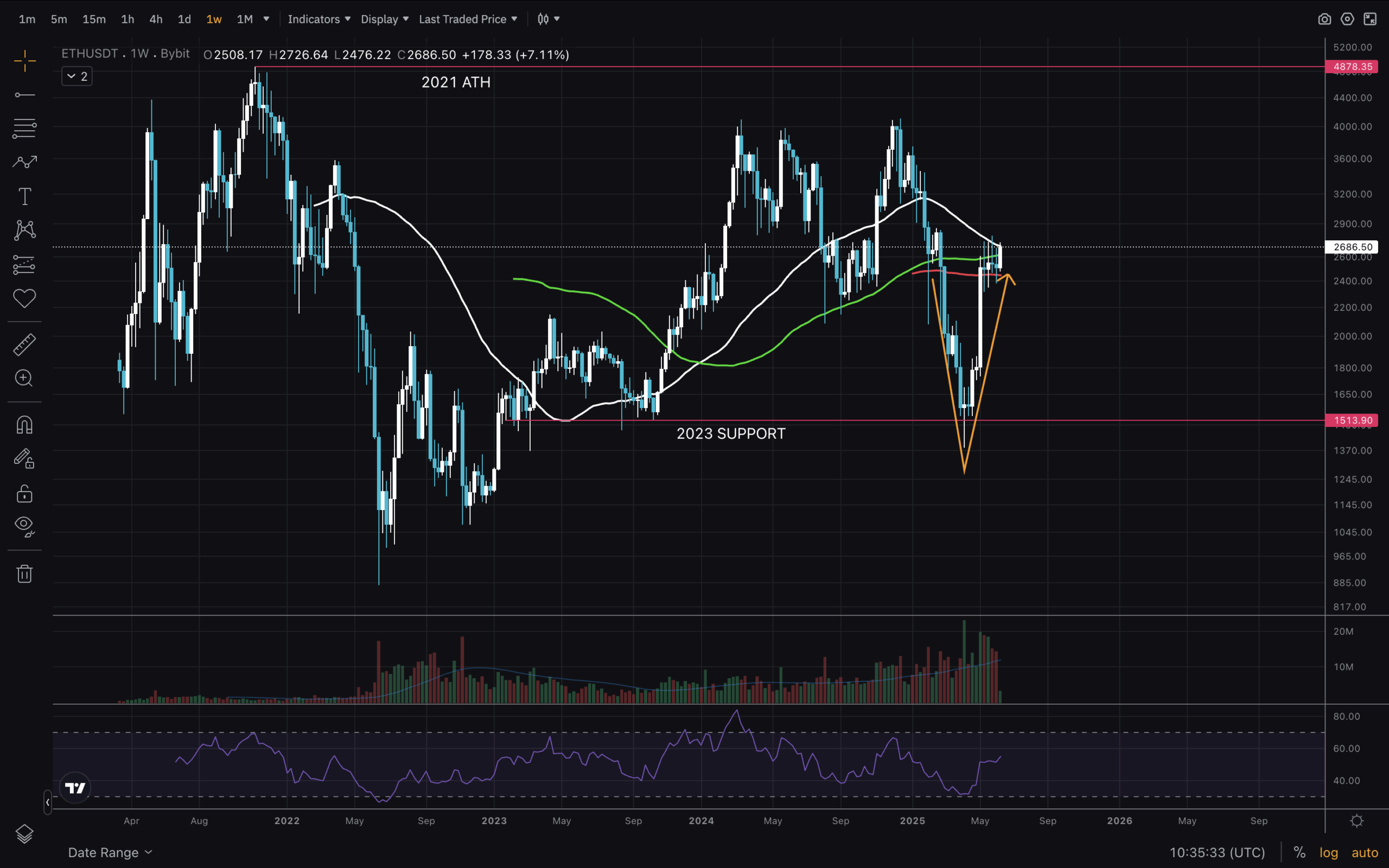Switch to the 4h timeframe
Screen dimensions: 1389x868
[x=156, y=19]
